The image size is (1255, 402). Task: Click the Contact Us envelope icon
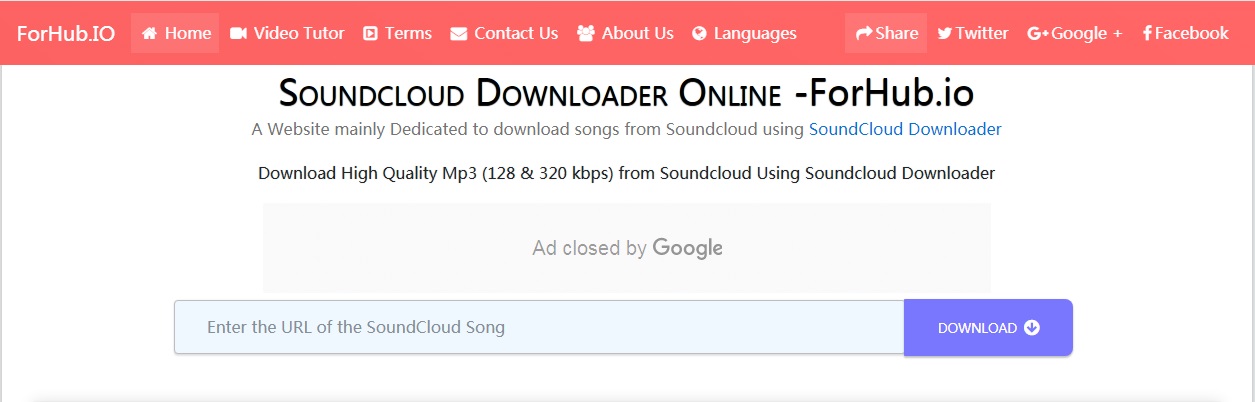pyautogui.click(x=459, y=33)
